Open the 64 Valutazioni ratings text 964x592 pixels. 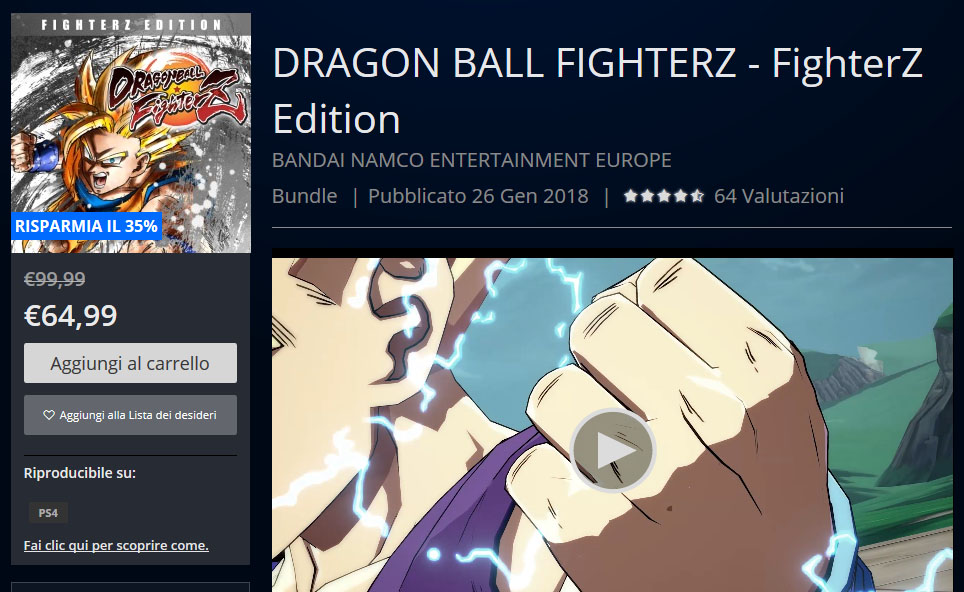coord(779,196)
